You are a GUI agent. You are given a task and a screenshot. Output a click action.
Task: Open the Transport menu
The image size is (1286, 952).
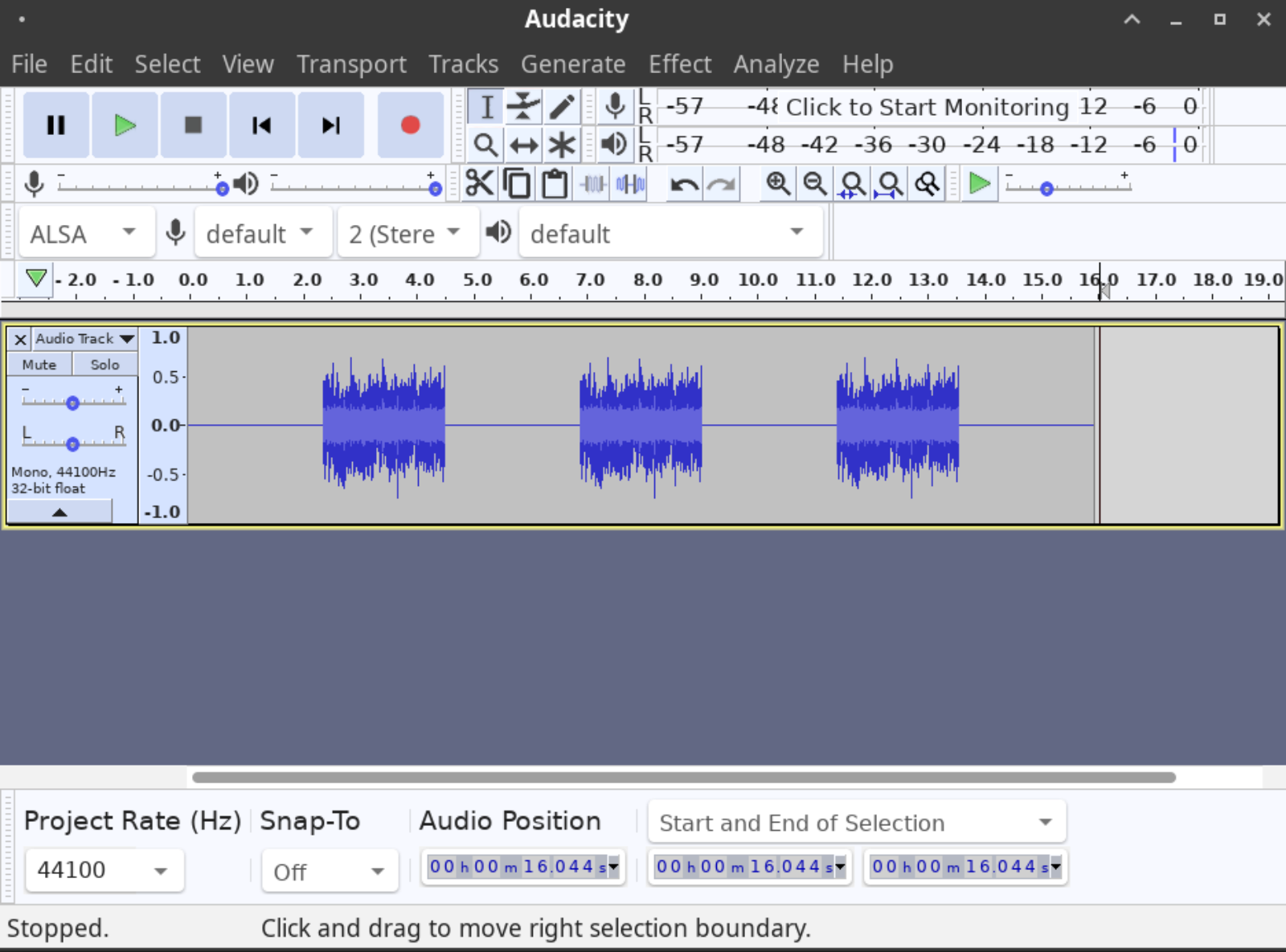click(351, 64)
